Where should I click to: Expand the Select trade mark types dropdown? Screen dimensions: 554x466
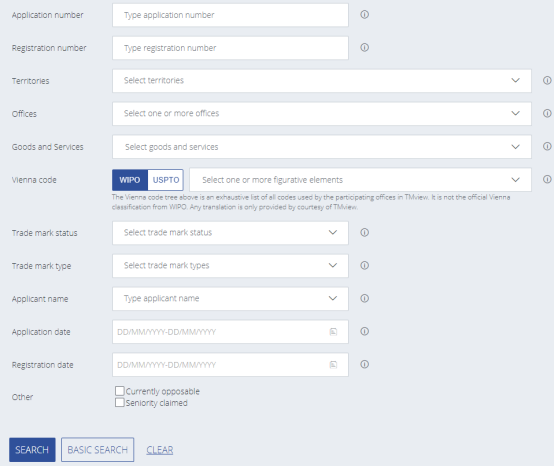click(x=230, y=266)
